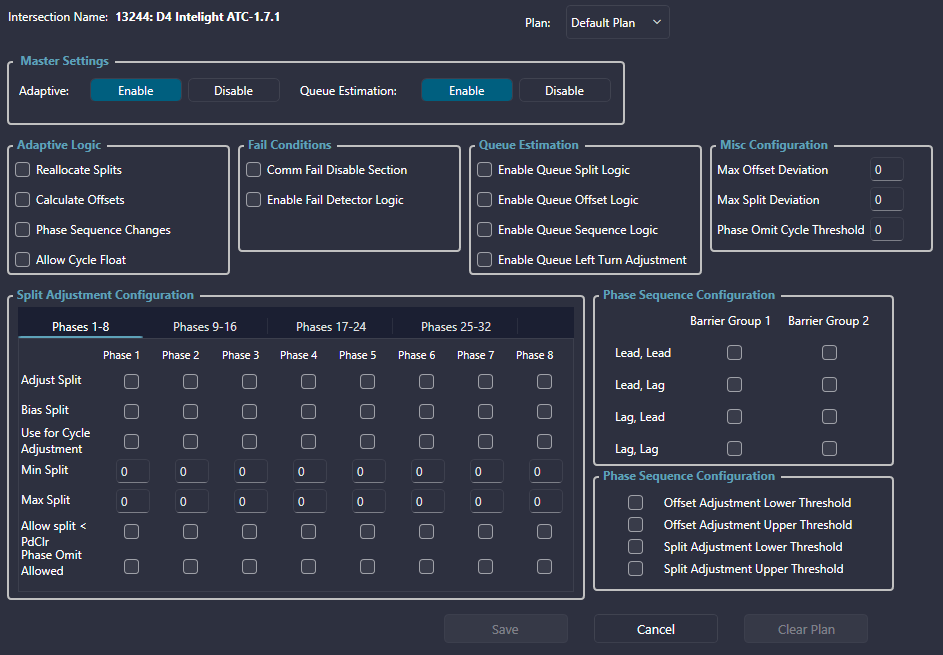Check the Reallocate Splits checkbox
Image resolution: width=943 pixels, height=655 pixels.
tap(23, 170)
